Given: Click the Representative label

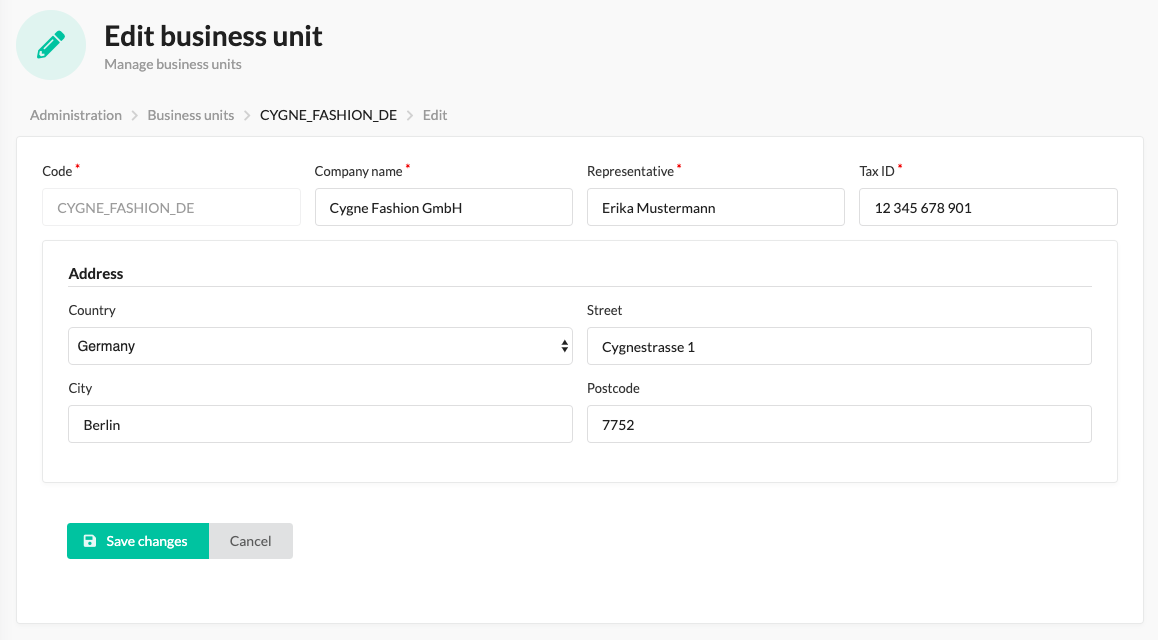Looking at the screenshot, I should coord(630,171).
